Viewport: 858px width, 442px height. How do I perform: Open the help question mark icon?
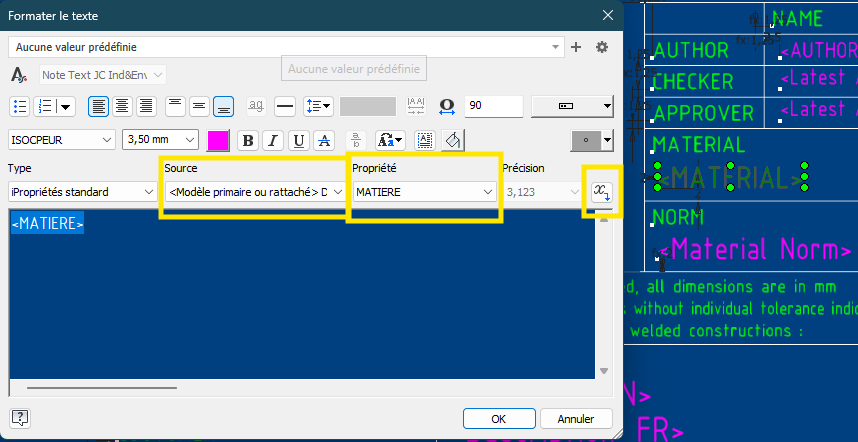tap(20, 418)
